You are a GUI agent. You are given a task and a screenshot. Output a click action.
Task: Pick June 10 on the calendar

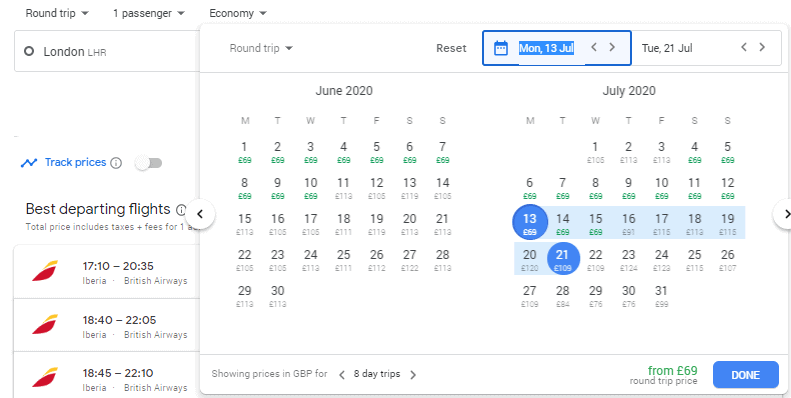click(x=311, y=188)
